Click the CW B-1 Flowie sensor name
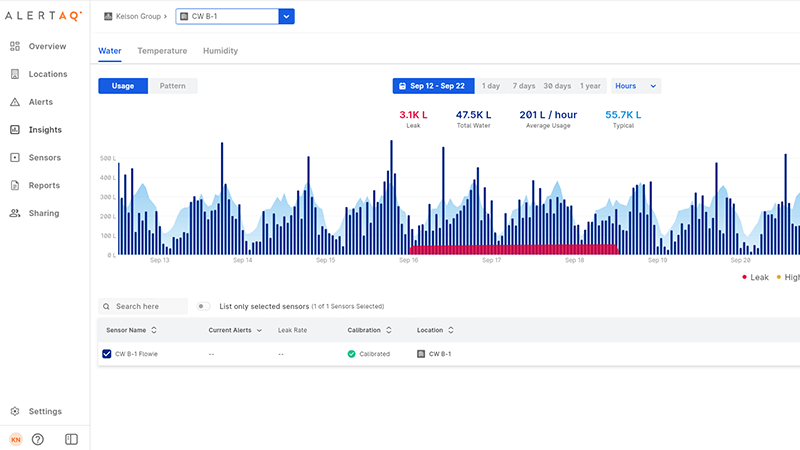Screen dimensions: 800x450 (136, 354)
